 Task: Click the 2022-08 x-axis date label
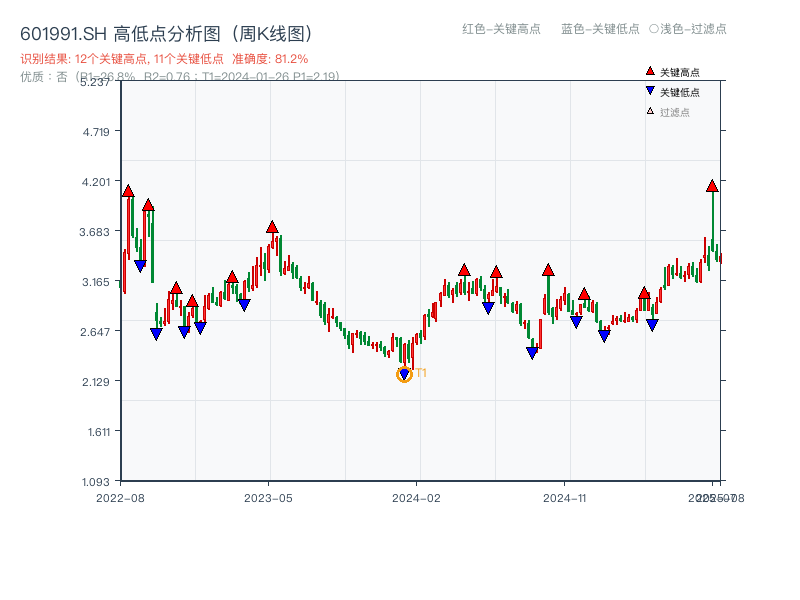point(120,497)
